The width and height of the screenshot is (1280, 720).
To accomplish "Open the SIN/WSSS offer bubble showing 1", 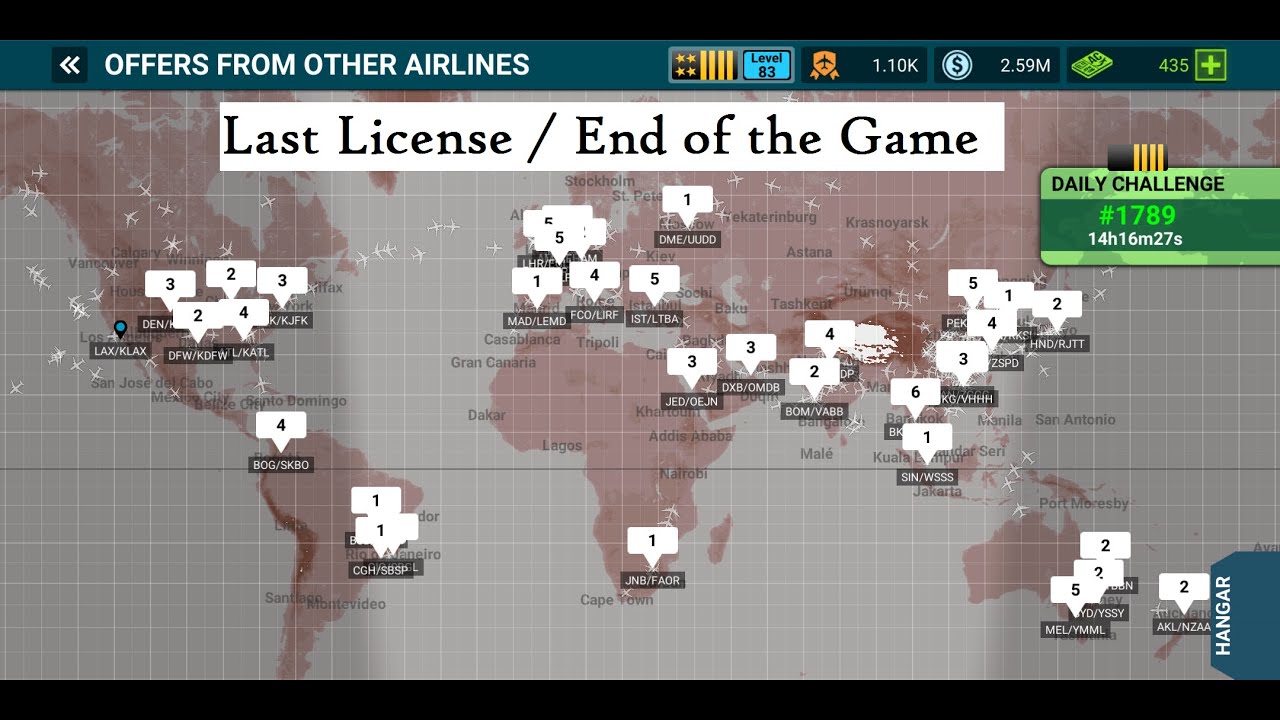I will click(927, 441).
